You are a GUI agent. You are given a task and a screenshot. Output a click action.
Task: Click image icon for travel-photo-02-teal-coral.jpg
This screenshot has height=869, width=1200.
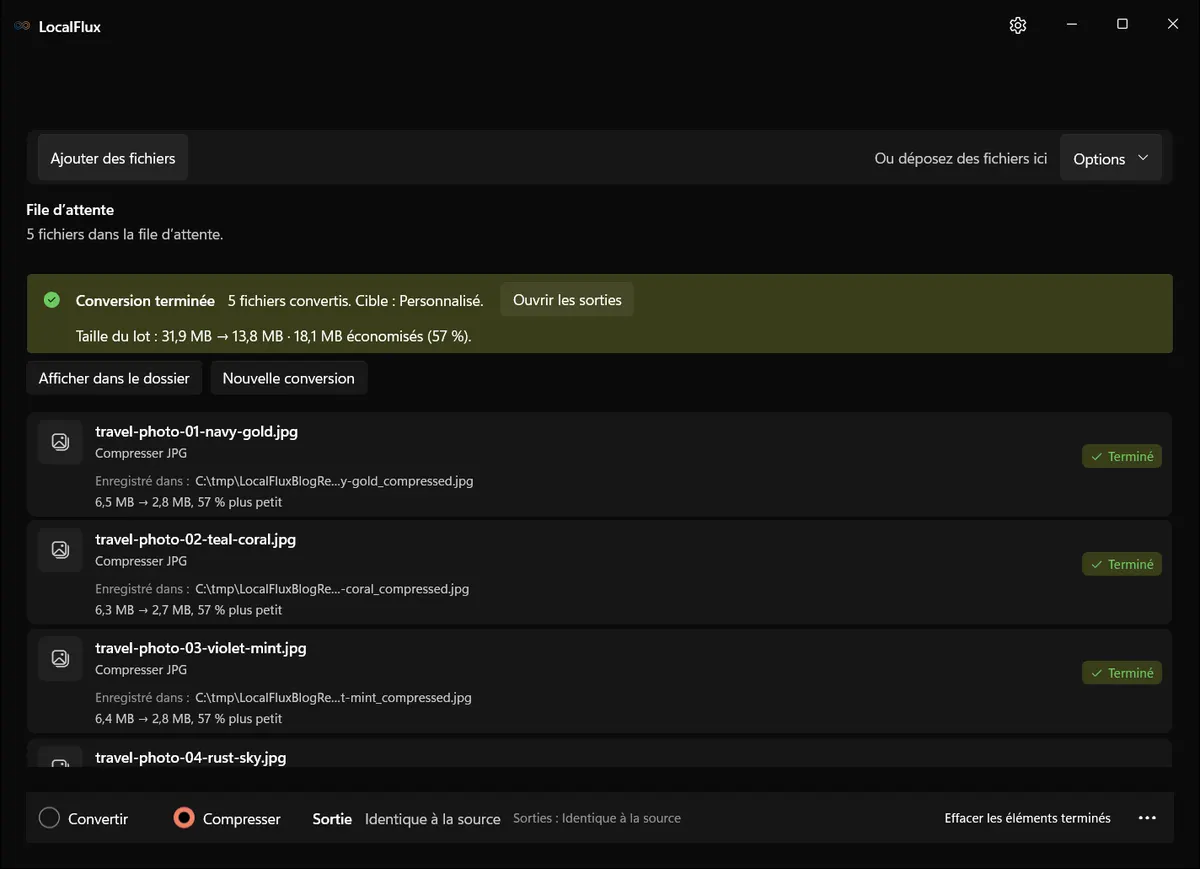[x=60, y=550]
